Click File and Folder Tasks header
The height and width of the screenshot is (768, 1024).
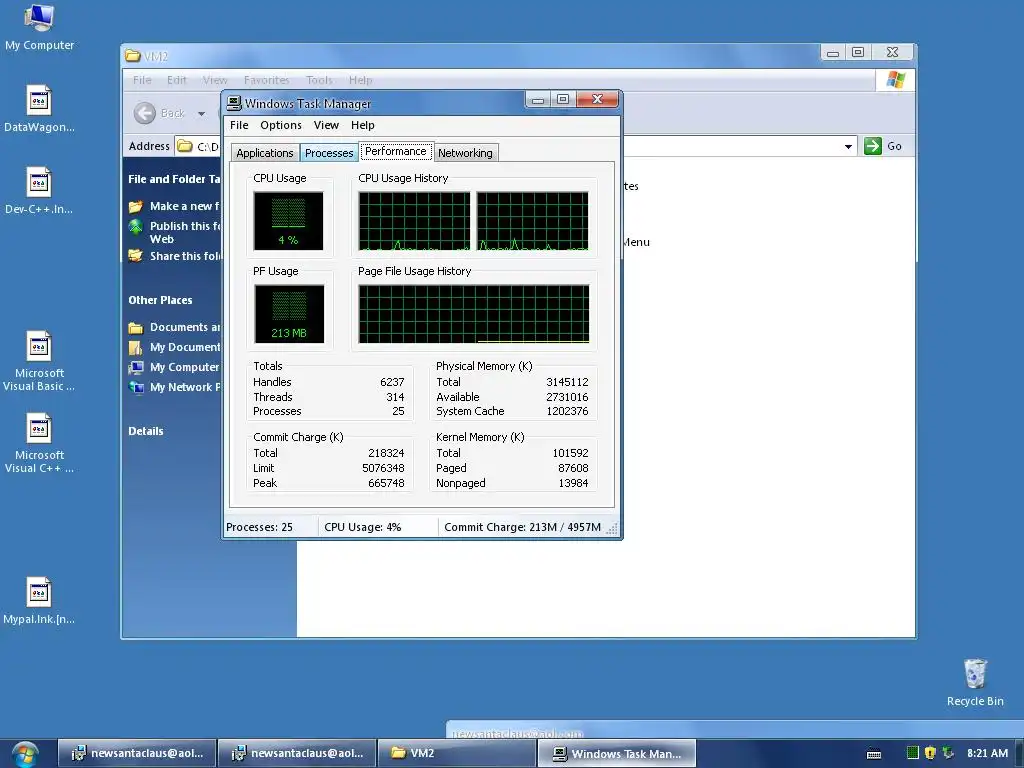[174, 179]
